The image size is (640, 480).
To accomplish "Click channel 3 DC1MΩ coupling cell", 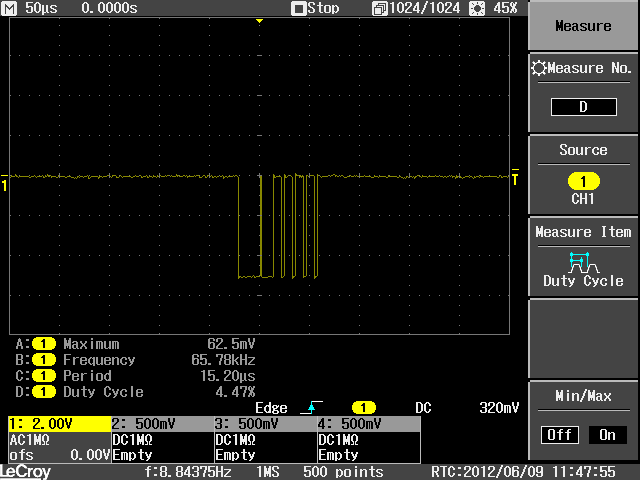I will pos(236,440).
